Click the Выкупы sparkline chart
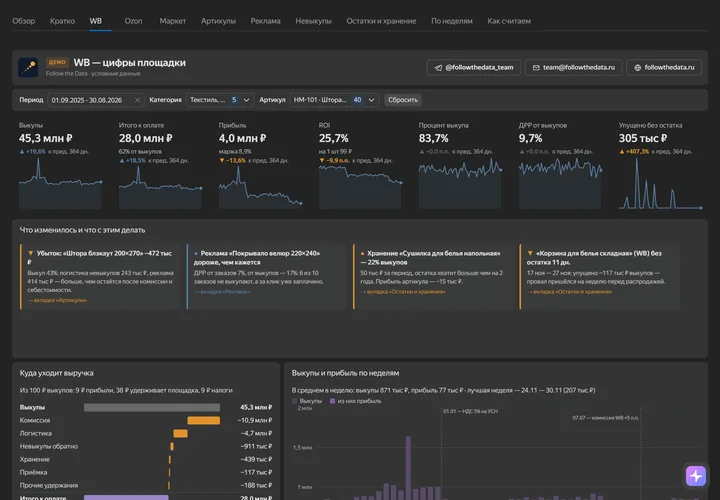The width and height of the screenshot is (720, 500). coord(60,184)
